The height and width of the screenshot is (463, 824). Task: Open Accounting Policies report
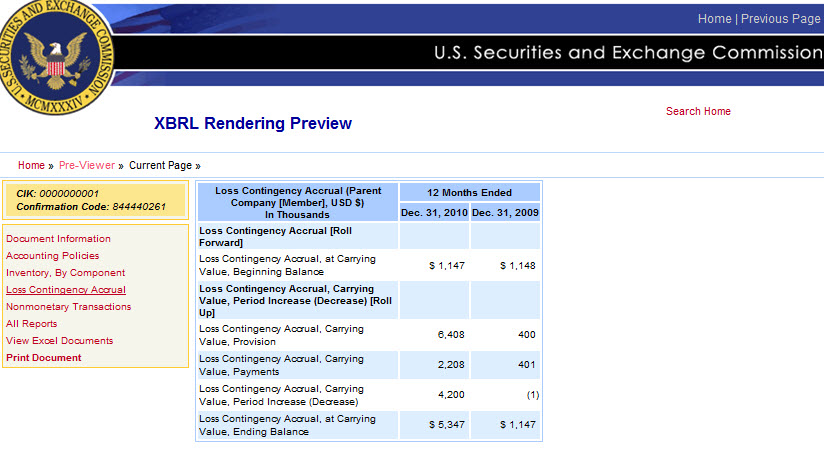point(53,255)
